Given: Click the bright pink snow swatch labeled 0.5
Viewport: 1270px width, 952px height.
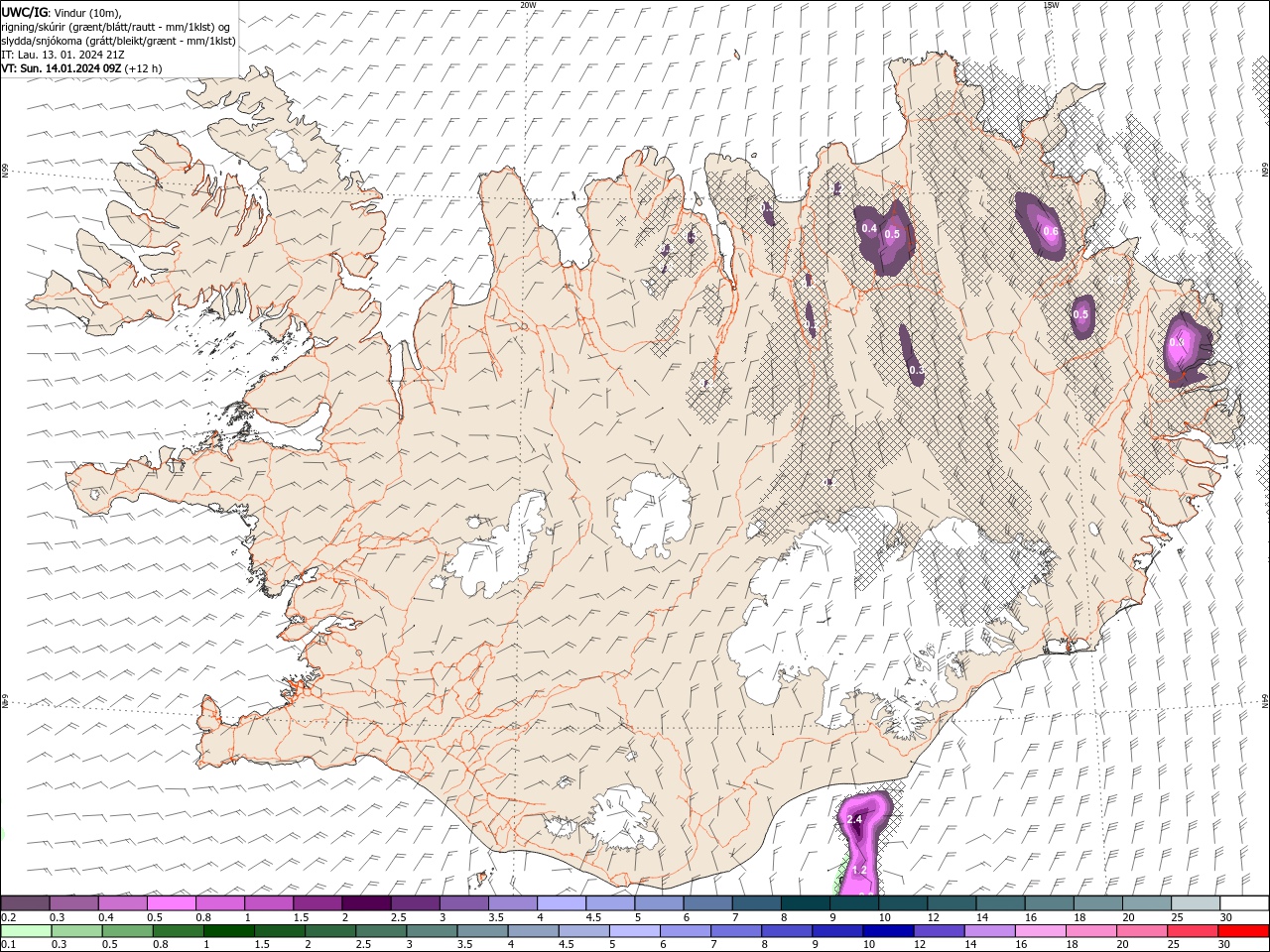Looking at the screenshot, I should pyautogui.click(x=171, y=903).
